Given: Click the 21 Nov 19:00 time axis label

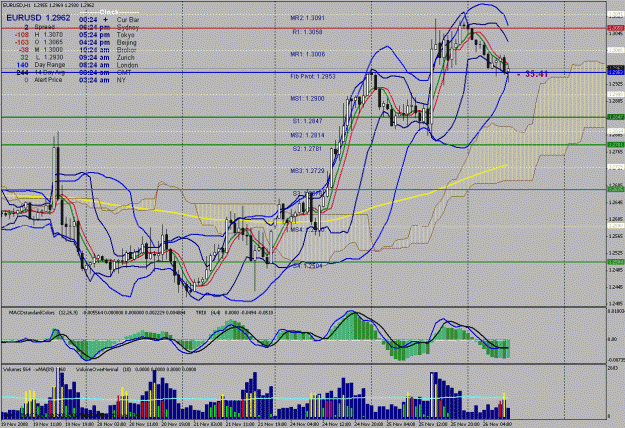Looking at the screenshot, I should pos(270,424).
